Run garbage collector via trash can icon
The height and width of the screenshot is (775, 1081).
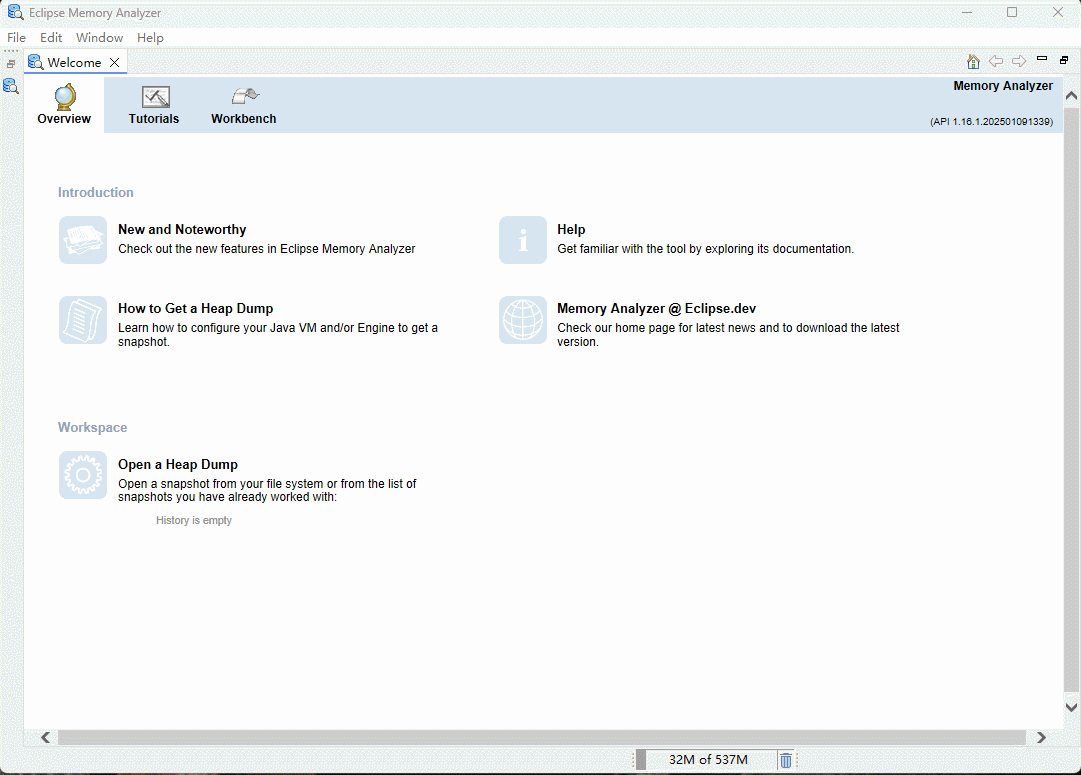785,760
